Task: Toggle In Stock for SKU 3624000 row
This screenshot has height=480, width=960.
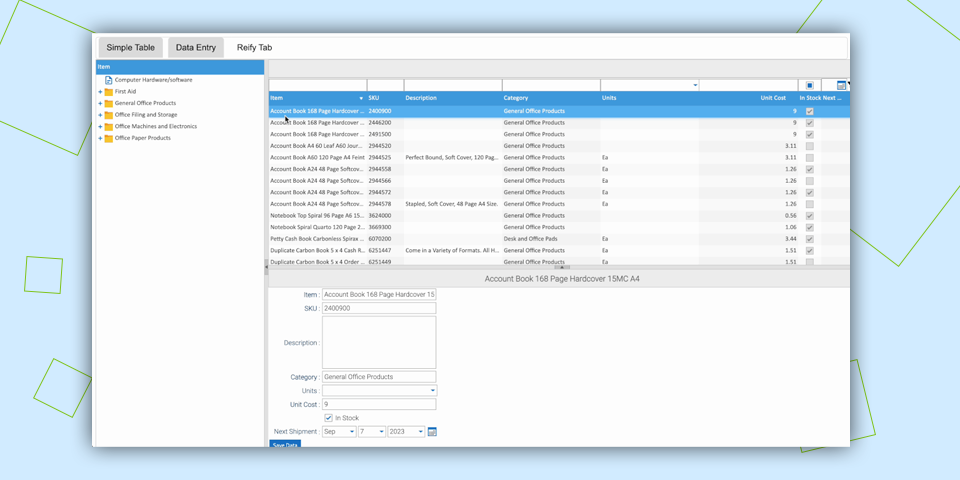Action: click(809, 216)
